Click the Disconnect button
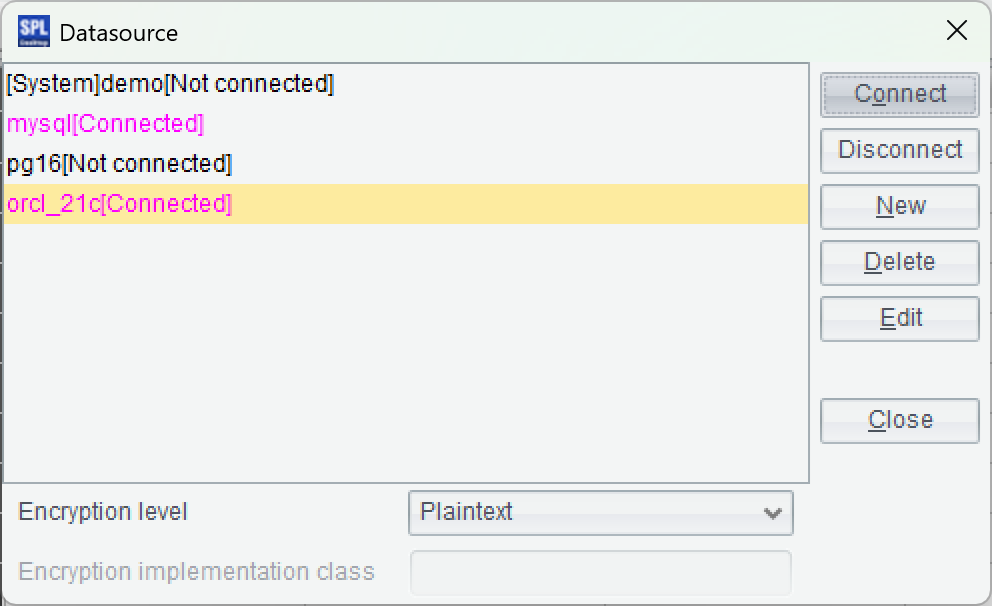Screen dimensions: 992x606 (900, 151)
